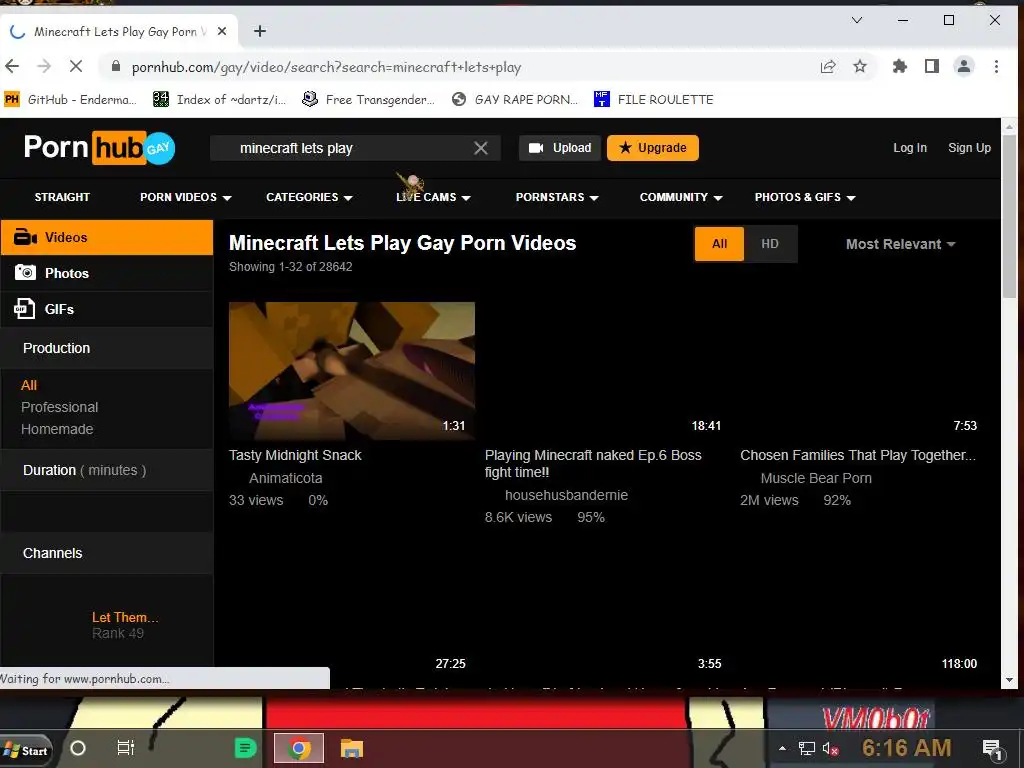The image size is (1024, 768).
Task: Click the Log In link
Action: pos(910,148)
